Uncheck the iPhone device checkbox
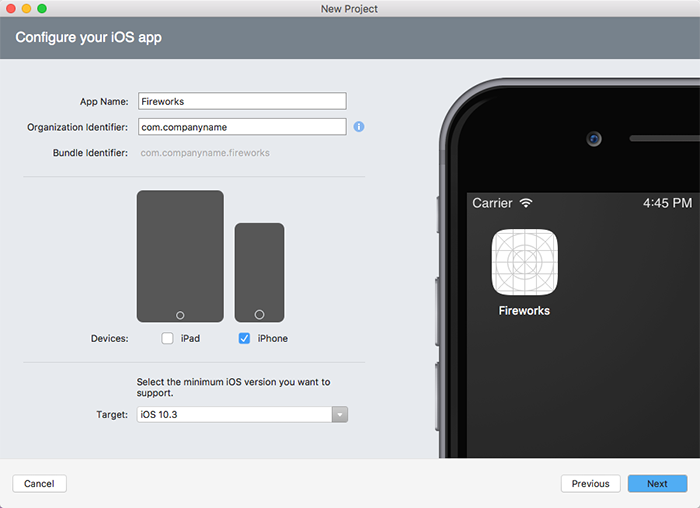Image resolution: width=700 pixels, height=508 pixels. click(x=244, y=339)
